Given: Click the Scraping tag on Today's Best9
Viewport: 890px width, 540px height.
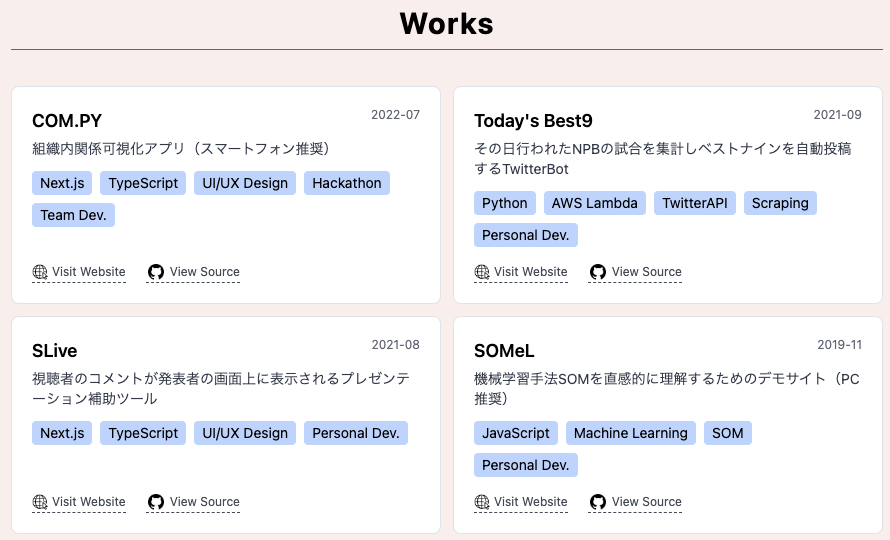Looking at the screenshot, I should [x=780, y=203].
